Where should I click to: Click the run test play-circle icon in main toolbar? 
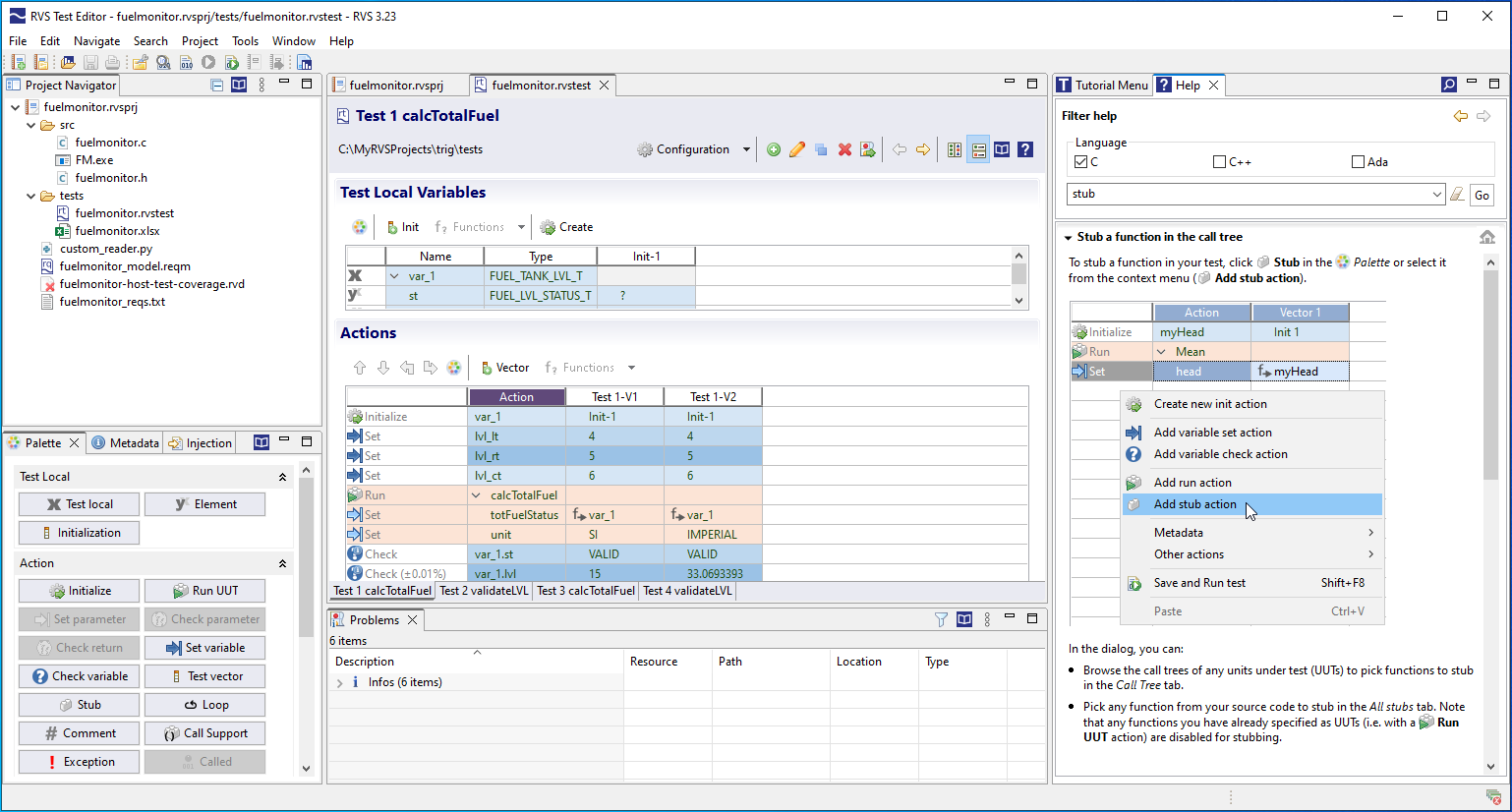point(208,62)
